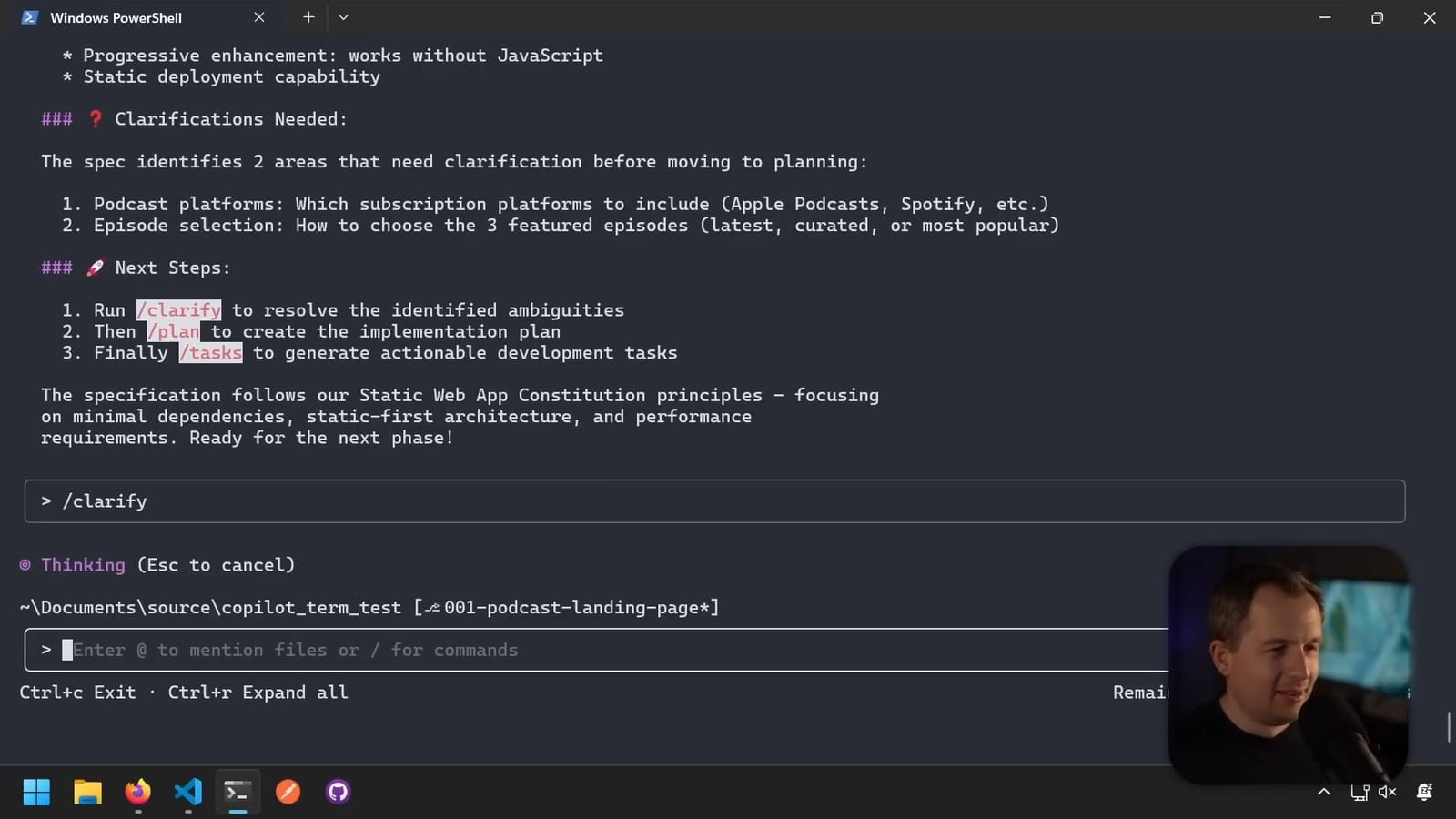Unmute the system volume in the tray

(x=1387, y=792)
